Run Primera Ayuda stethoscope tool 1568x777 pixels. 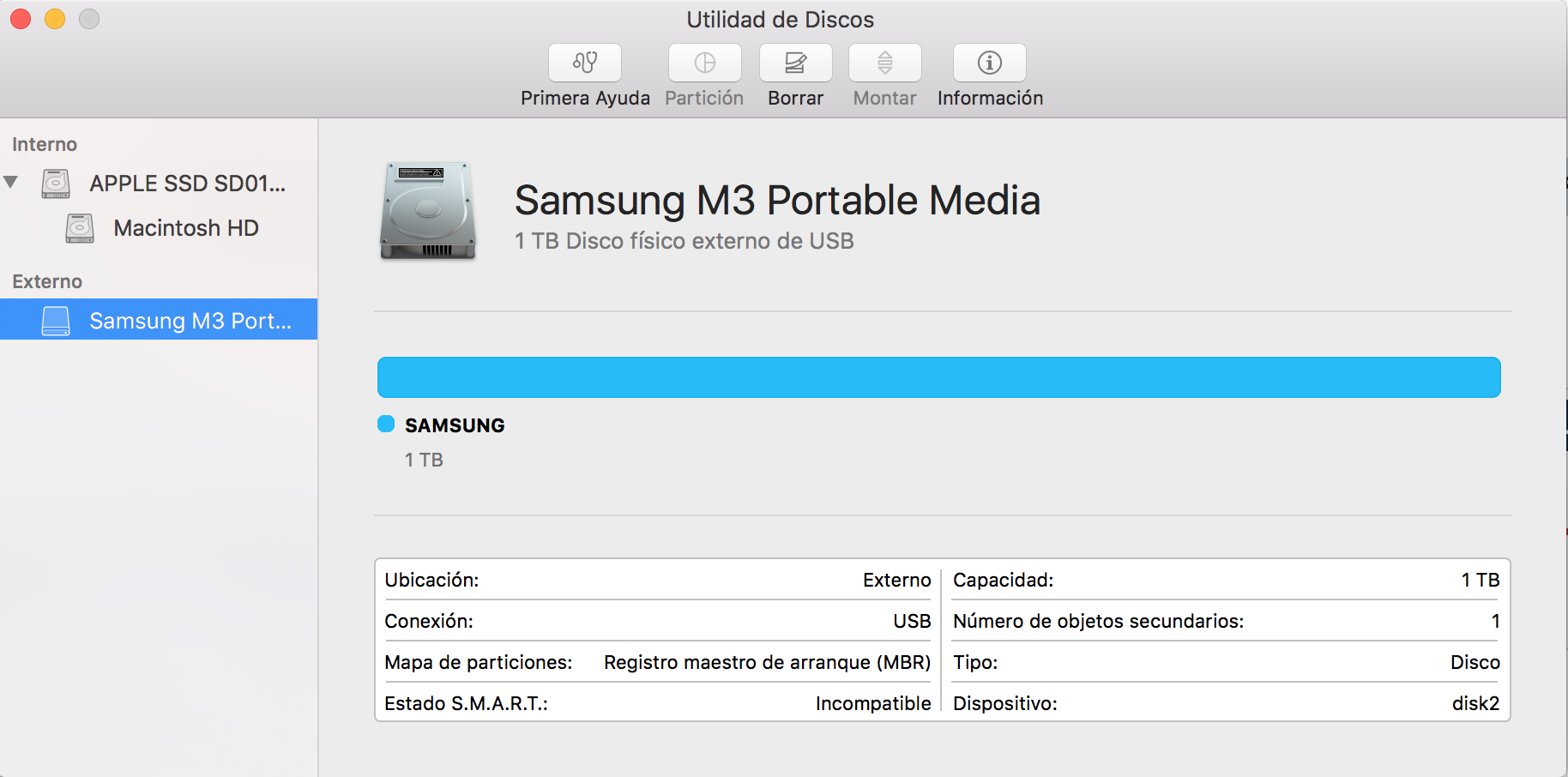(x=585, y=63)
